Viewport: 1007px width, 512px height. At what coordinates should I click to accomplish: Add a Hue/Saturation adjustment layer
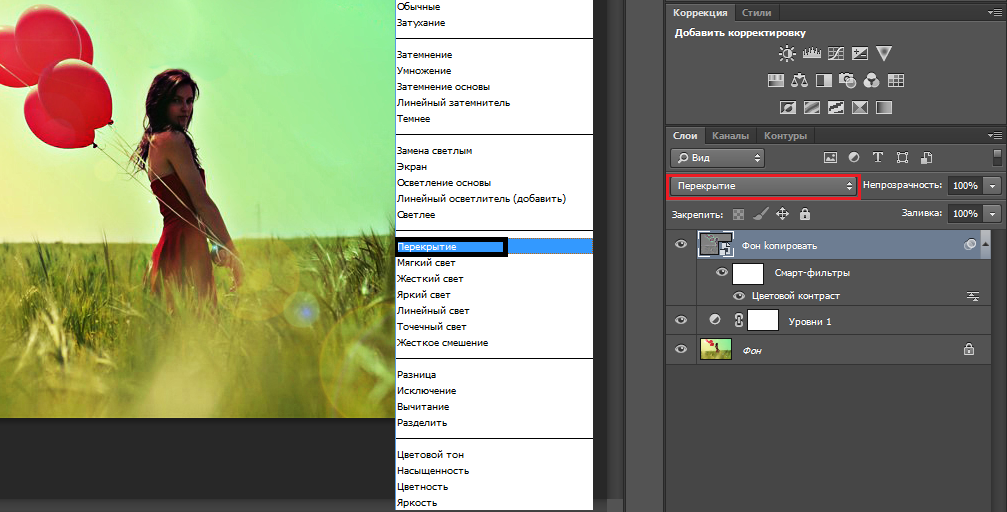776,80
